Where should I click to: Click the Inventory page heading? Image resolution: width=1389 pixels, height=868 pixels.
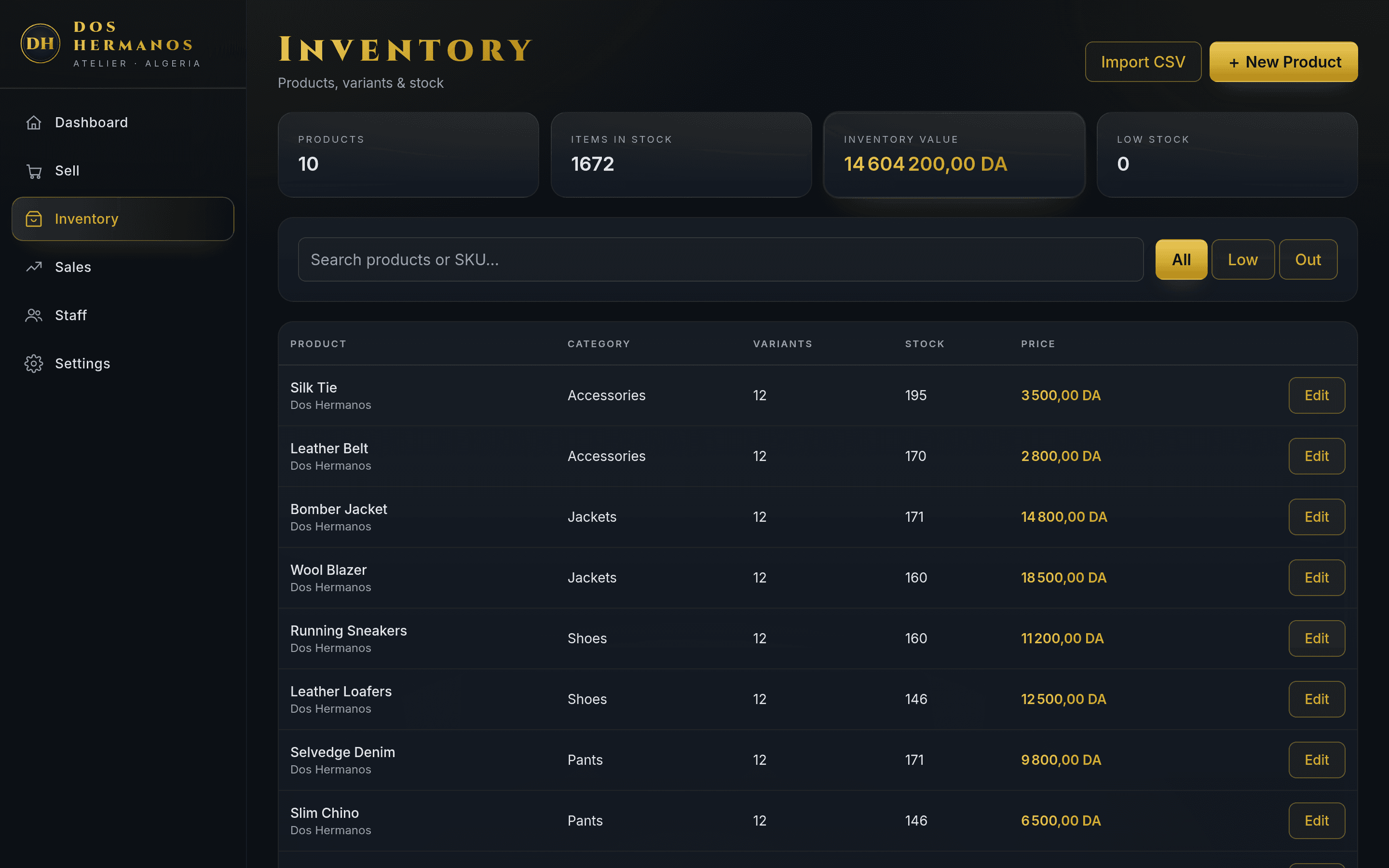tap(406, 49)
